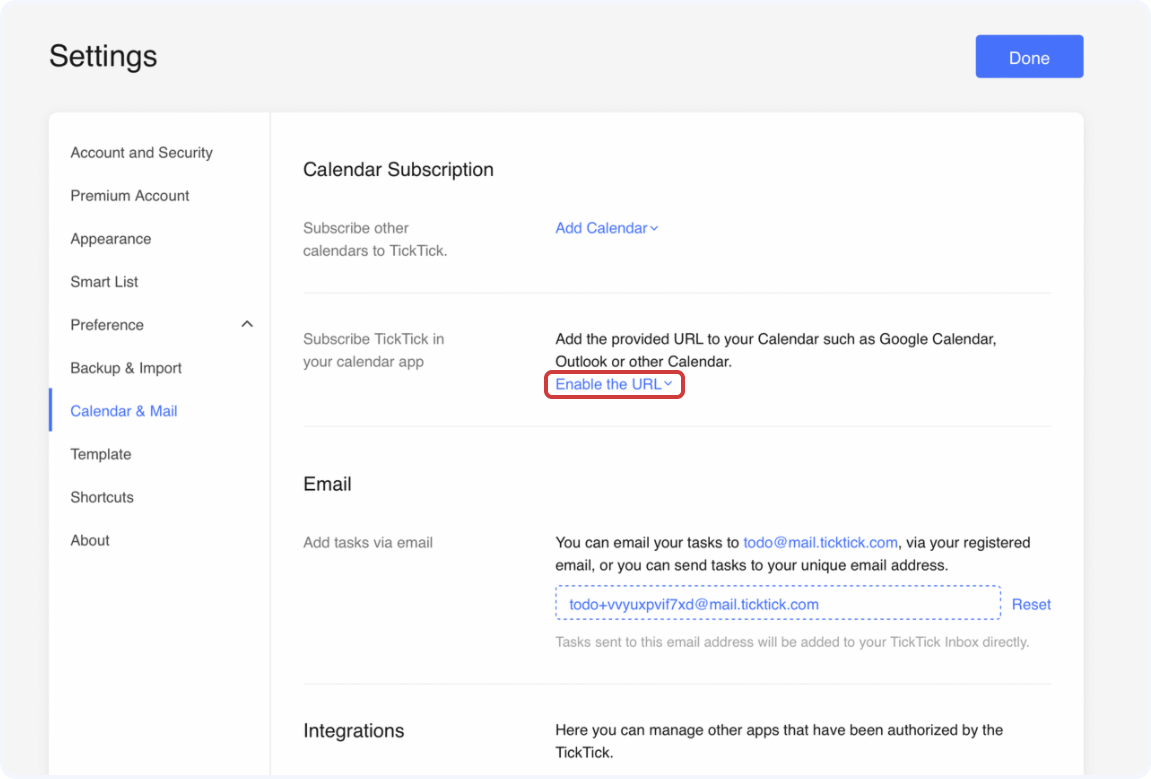
Task: Open the Add Calendar dropdown
Action: tap(601, 228)
